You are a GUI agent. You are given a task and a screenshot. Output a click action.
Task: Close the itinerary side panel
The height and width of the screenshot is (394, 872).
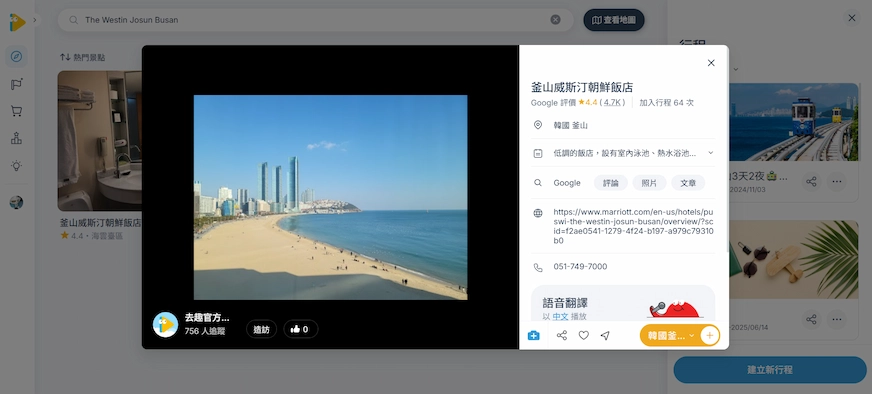point(852,18)
